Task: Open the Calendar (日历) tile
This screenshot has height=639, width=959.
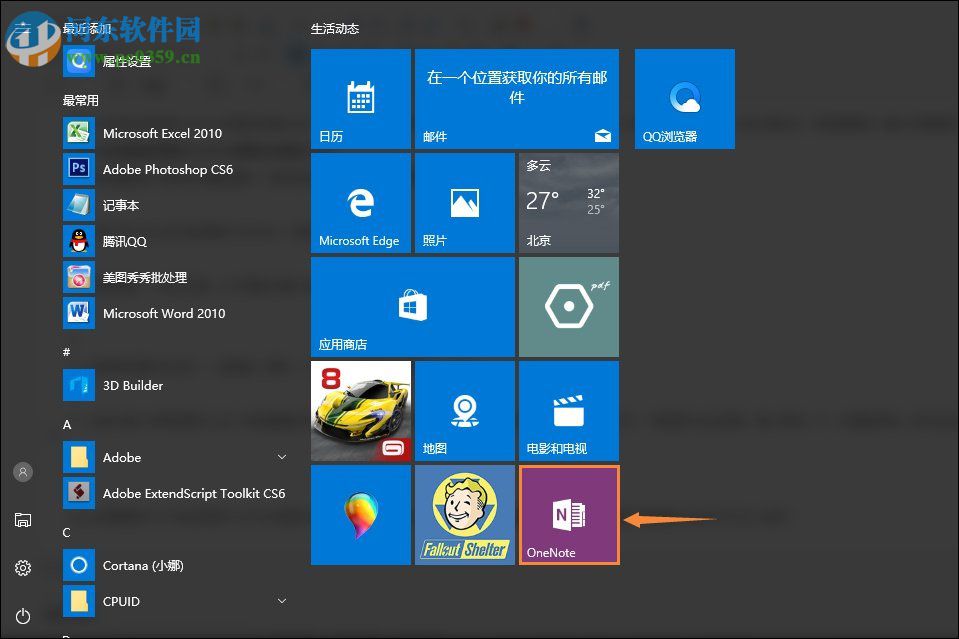Action: click(361, 99)
